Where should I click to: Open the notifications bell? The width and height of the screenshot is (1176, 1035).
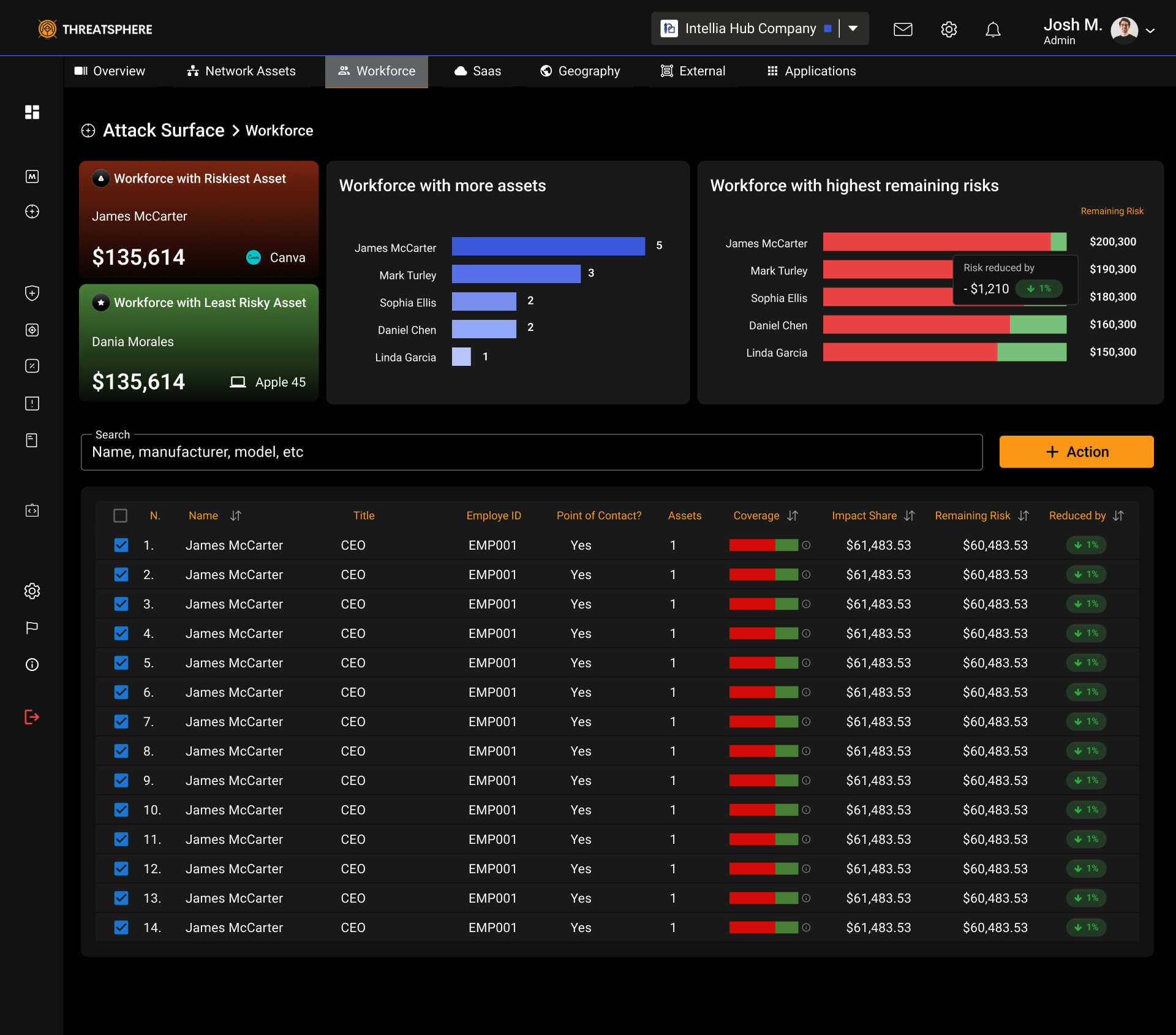(993, 29)
